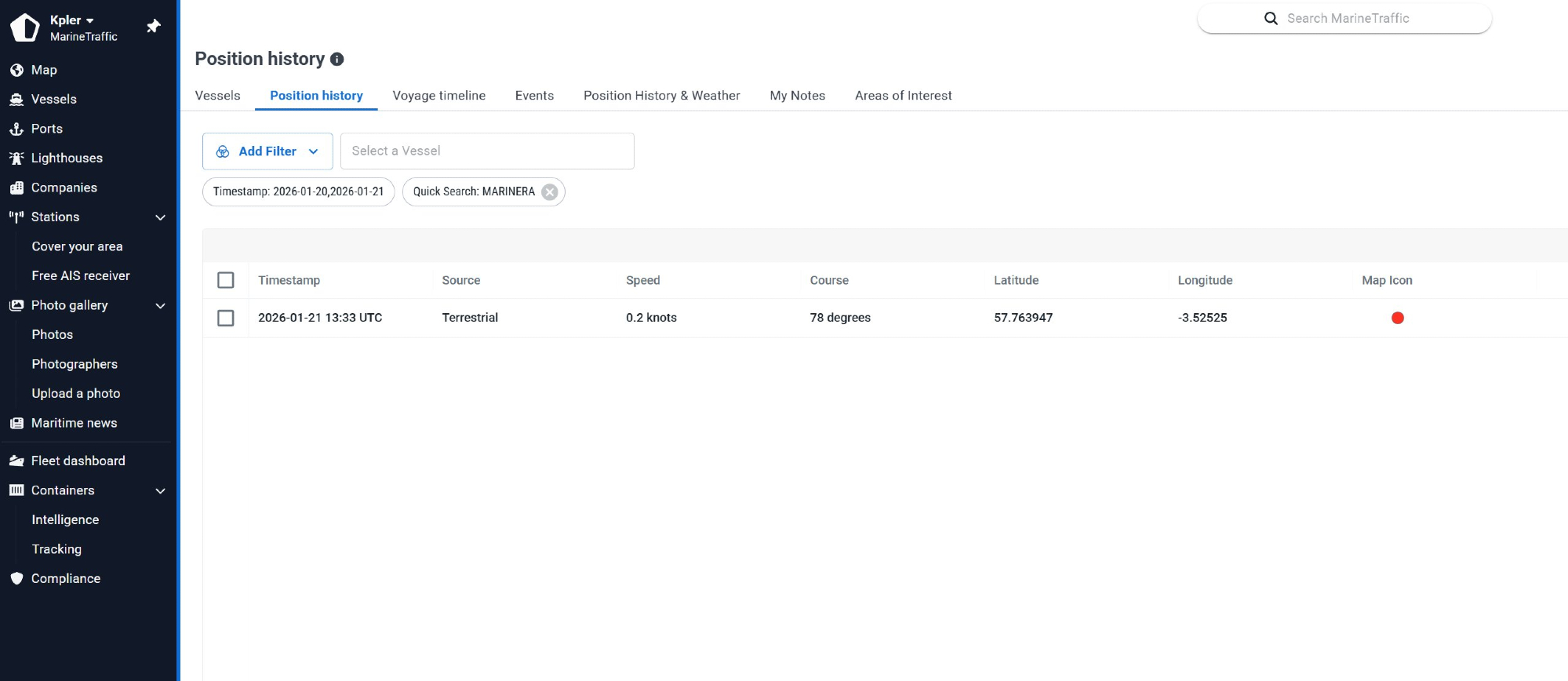The image size is (1568, 681).
Task: Check the 2026-01-21 13:33 UTC row checkbox
Action: click(x=226, y=318)
